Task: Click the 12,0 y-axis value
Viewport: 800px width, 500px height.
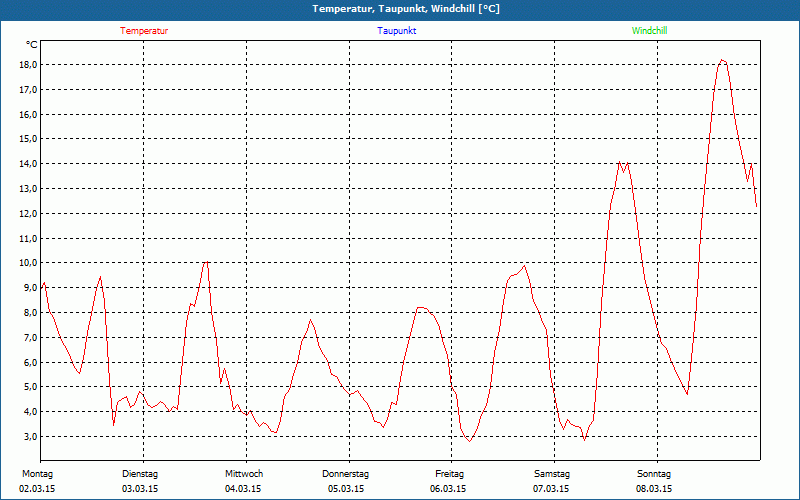Action: [x=28, y=213]
